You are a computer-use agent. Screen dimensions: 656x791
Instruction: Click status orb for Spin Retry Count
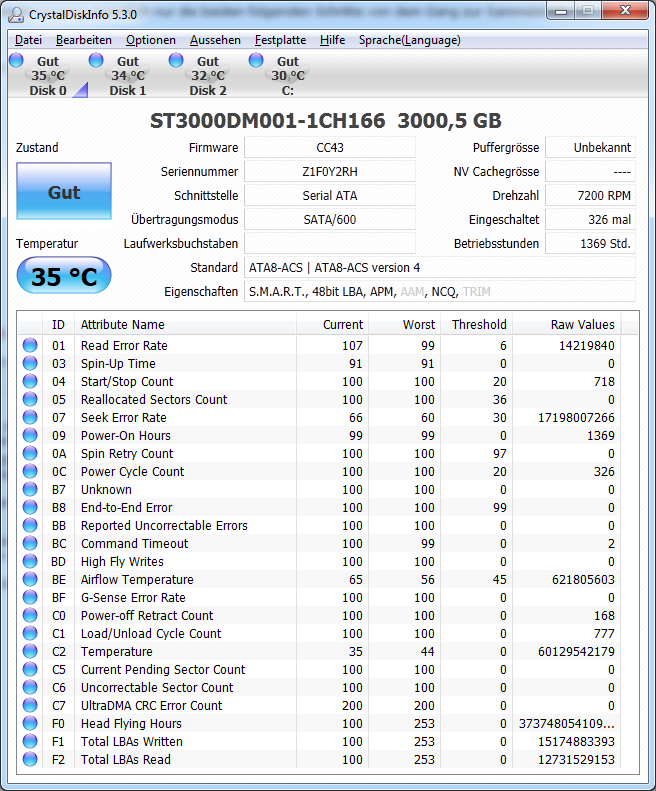[30, 453]
